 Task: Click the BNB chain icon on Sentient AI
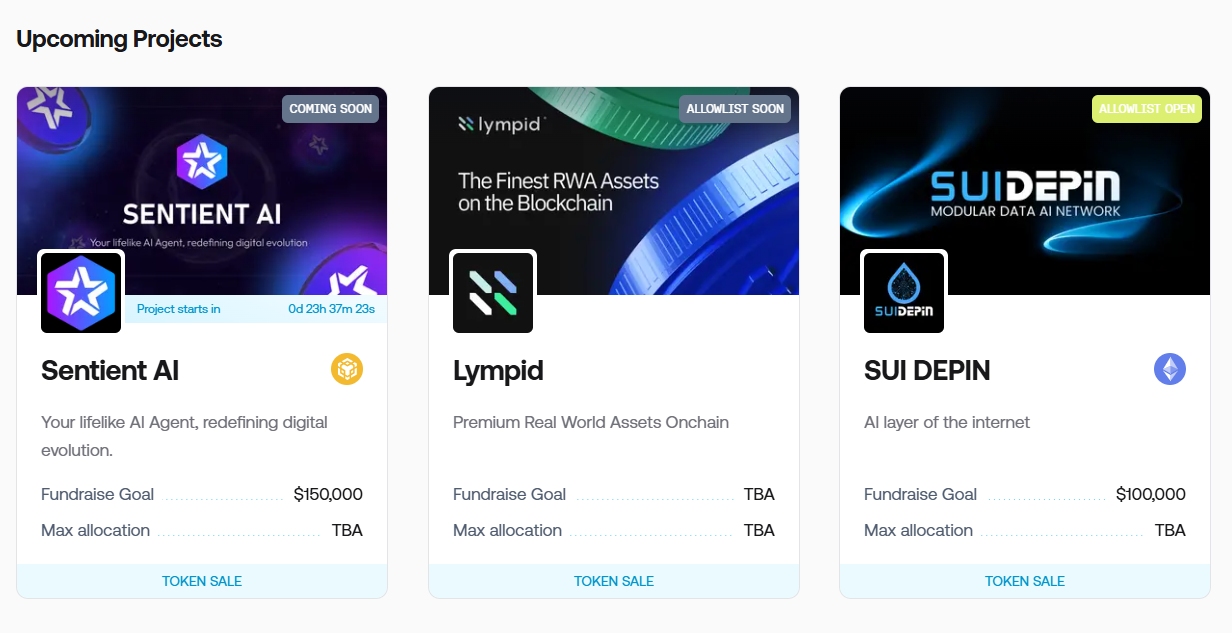[x=347, y=370]
